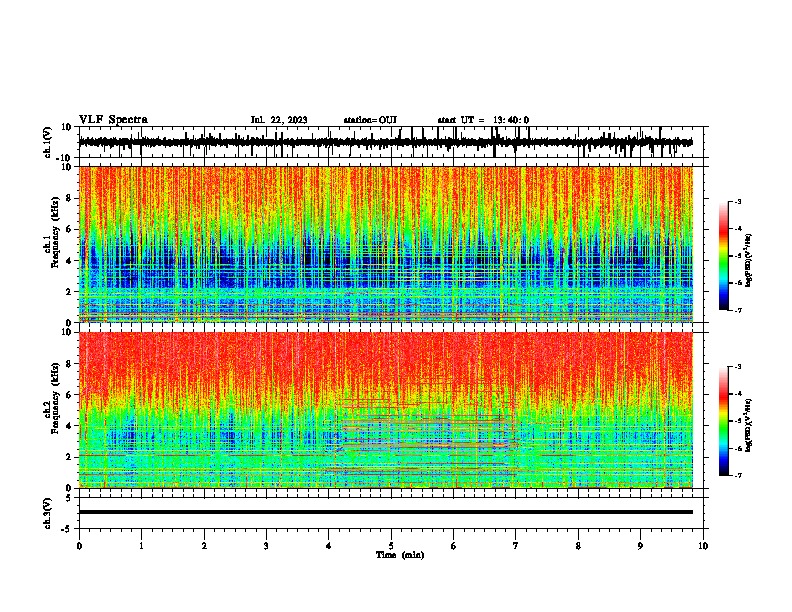792x612 pixels.
Task: Click the date text "Jul 22, 2023"
Action: pyautogui.click(x=279, y=120)
